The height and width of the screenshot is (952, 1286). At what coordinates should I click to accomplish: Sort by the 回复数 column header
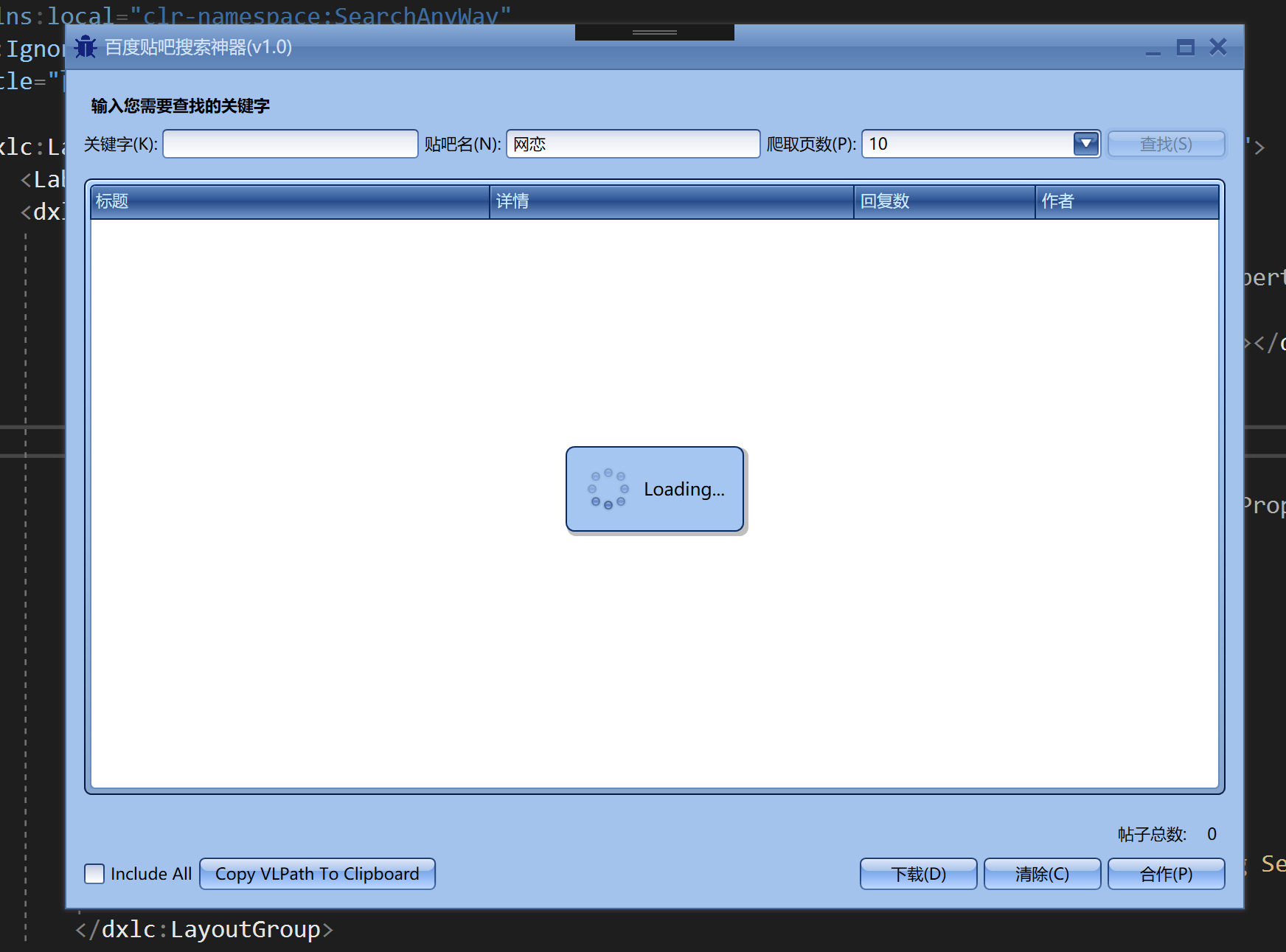coord(945,201)
